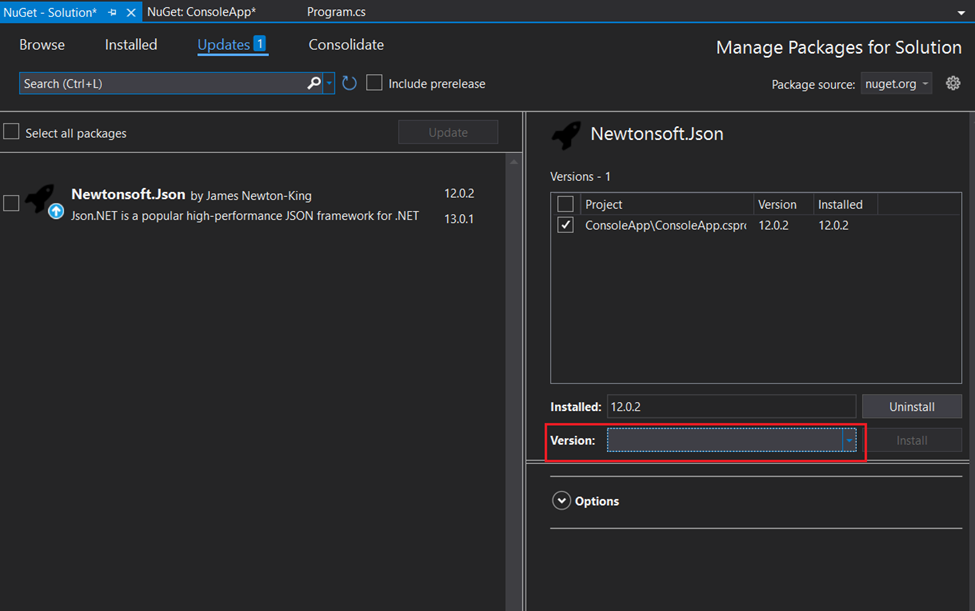Uncheck ConsoleApp.csproj in the project list
975x611 pixels.
[x=565, y=224]
